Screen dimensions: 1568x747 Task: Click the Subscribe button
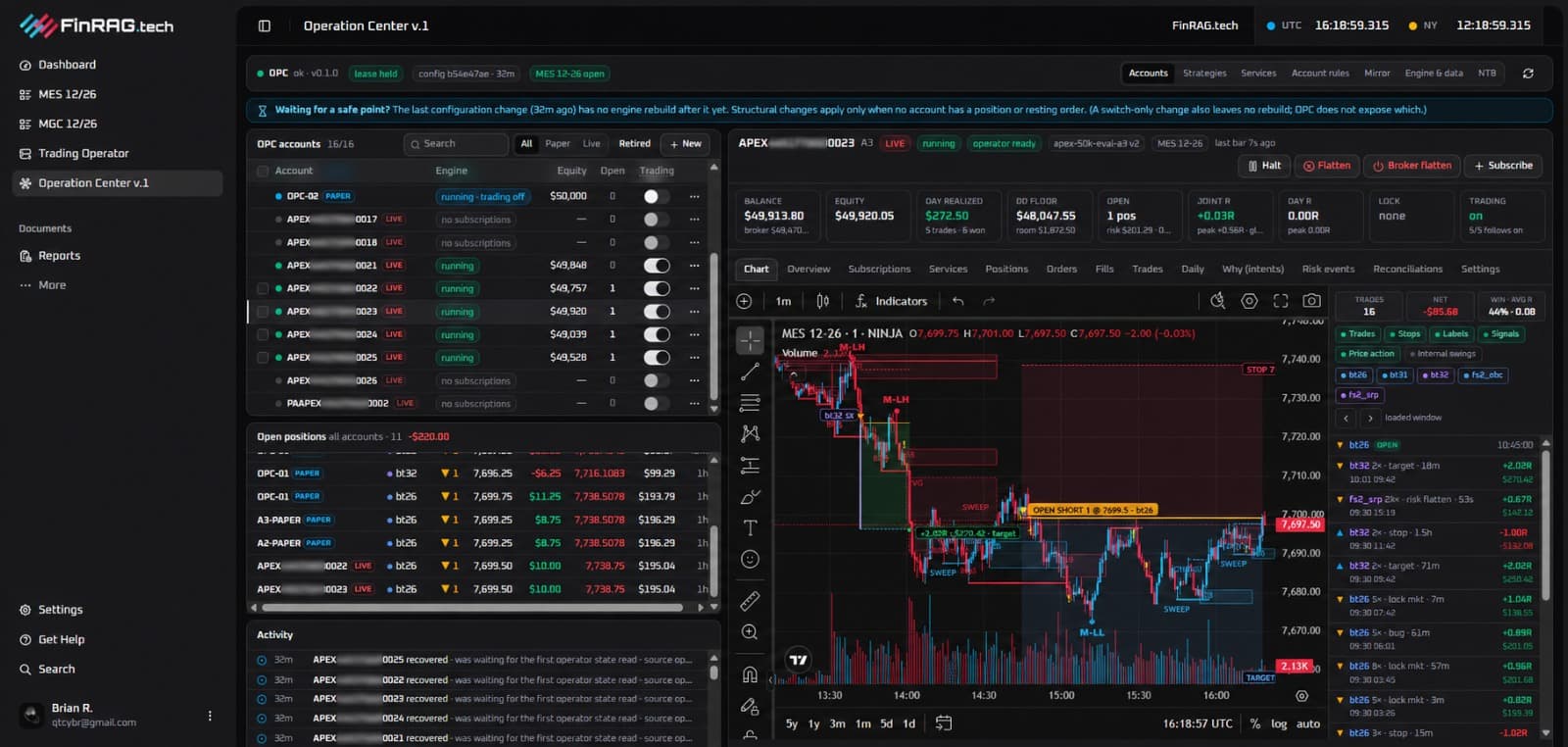tap(1503, 166)
